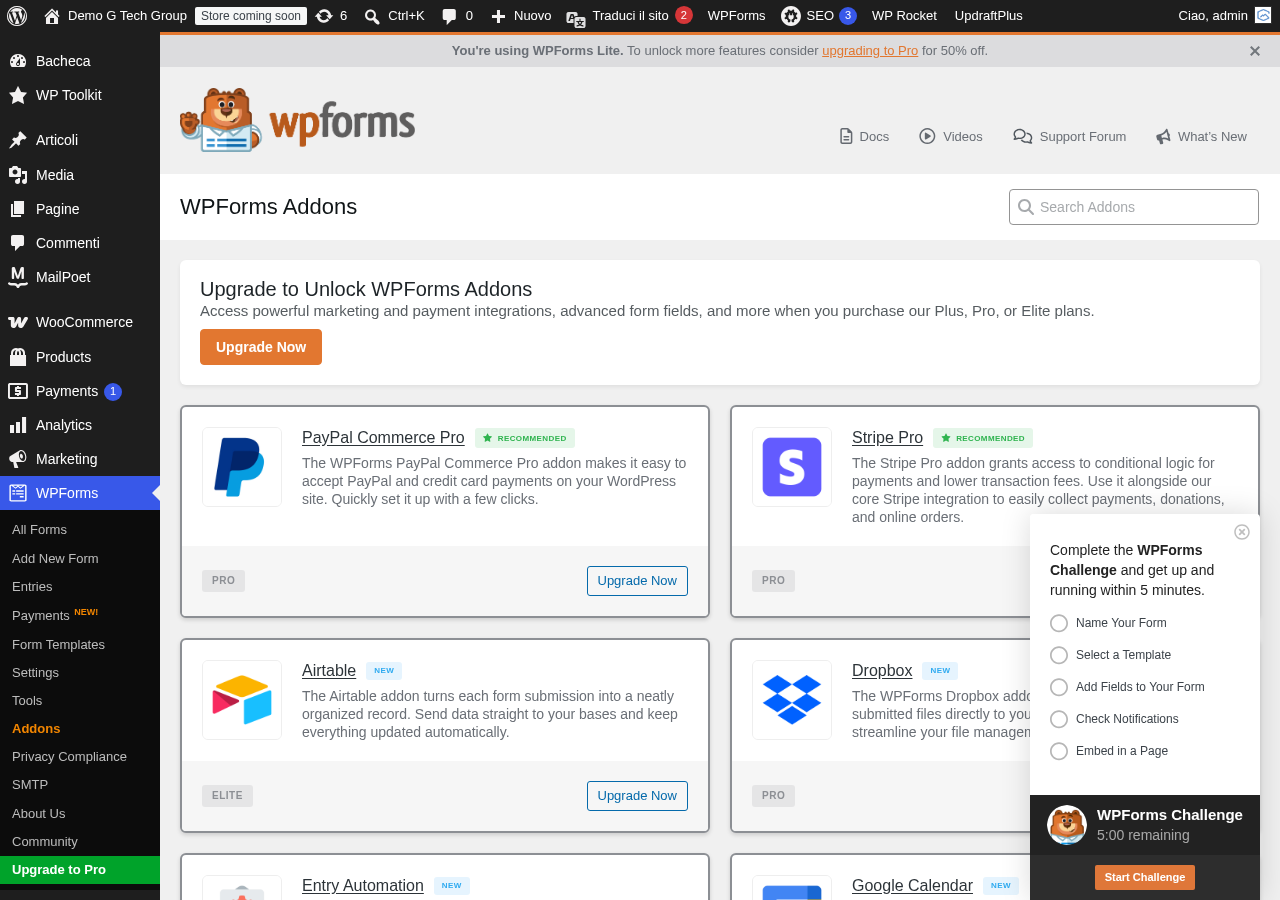Open the Demo G Tech Group site home icon
1280x900 pixels.
click(52, 16)
